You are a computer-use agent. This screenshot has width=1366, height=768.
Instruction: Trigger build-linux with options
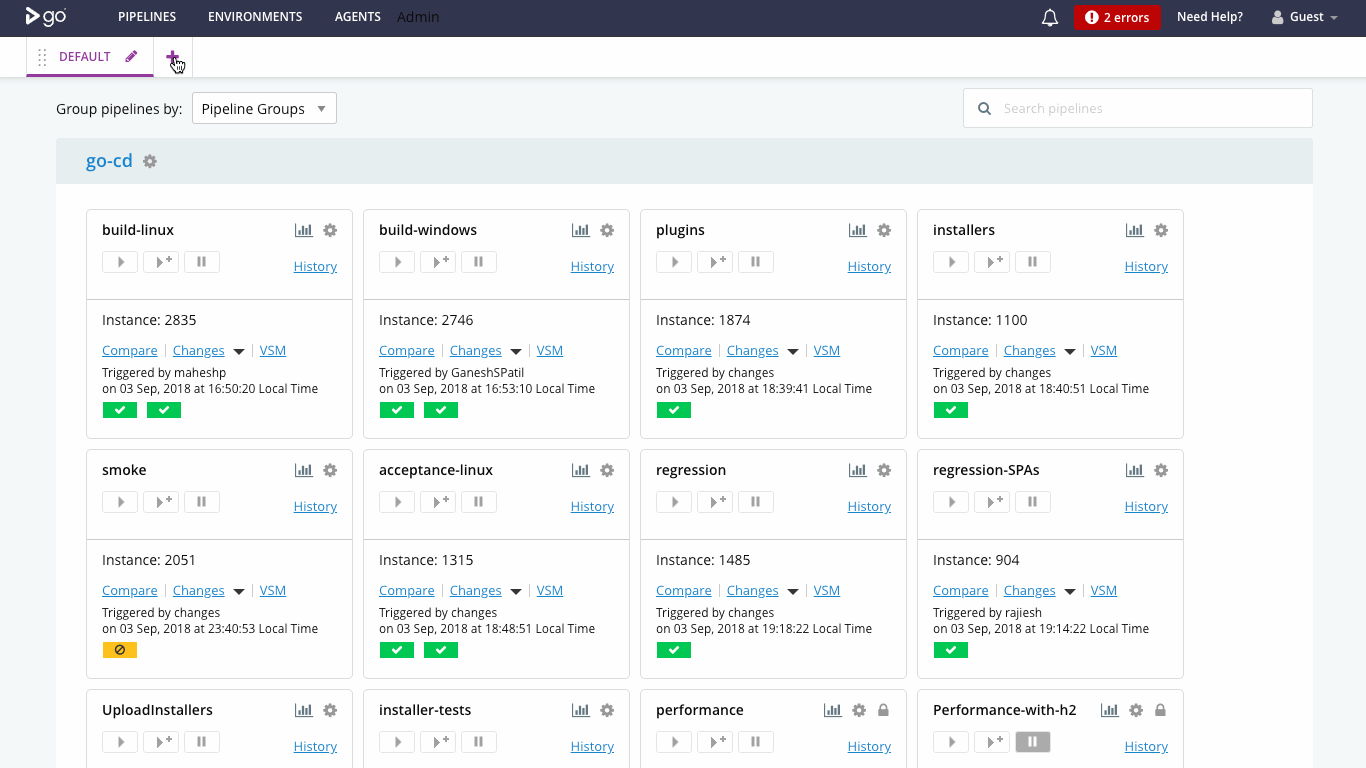tap(161, 262)
